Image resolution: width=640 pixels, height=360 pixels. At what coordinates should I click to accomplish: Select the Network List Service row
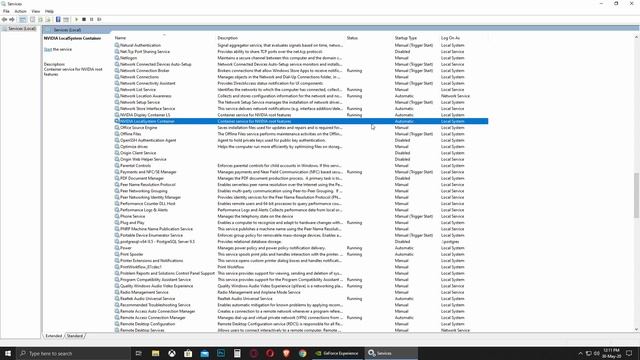[301, 90]
